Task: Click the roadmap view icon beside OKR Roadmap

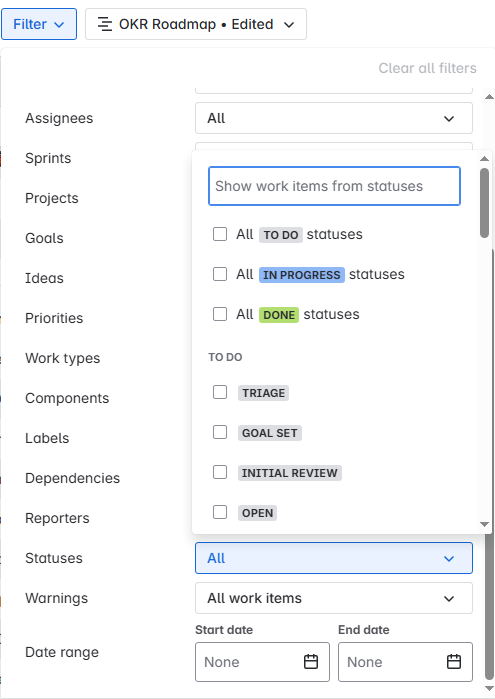Action: pyautogui.click(x=105, y=24)
